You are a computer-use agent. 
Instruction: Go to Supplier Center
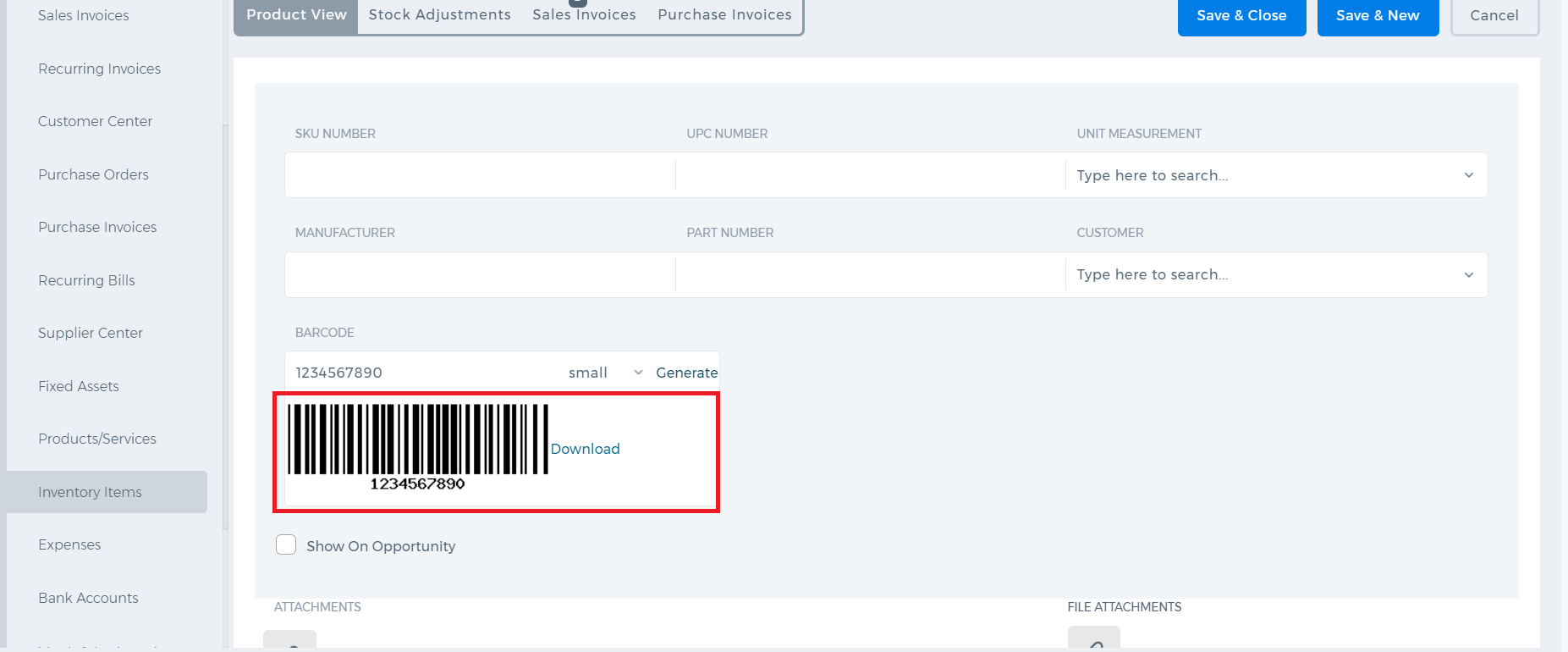tap(91, 333)
